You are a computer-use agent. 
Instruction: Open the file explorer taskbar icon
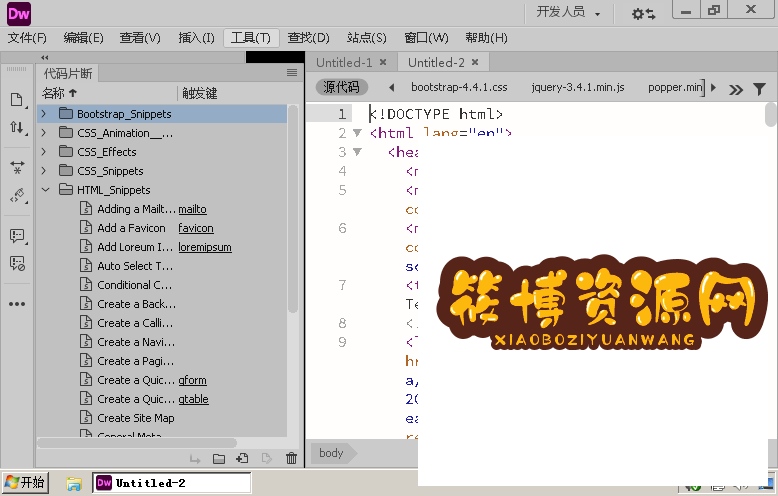pyautogui.click(x=74, y=483)
